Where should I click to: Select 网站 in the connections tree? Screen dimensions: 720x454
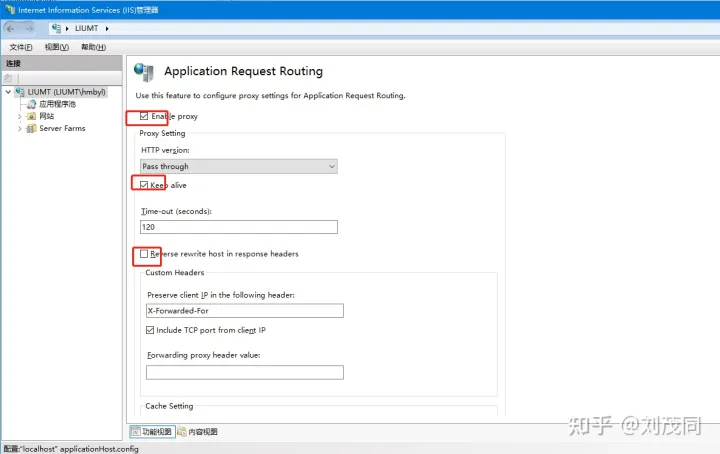click(46, 117)
